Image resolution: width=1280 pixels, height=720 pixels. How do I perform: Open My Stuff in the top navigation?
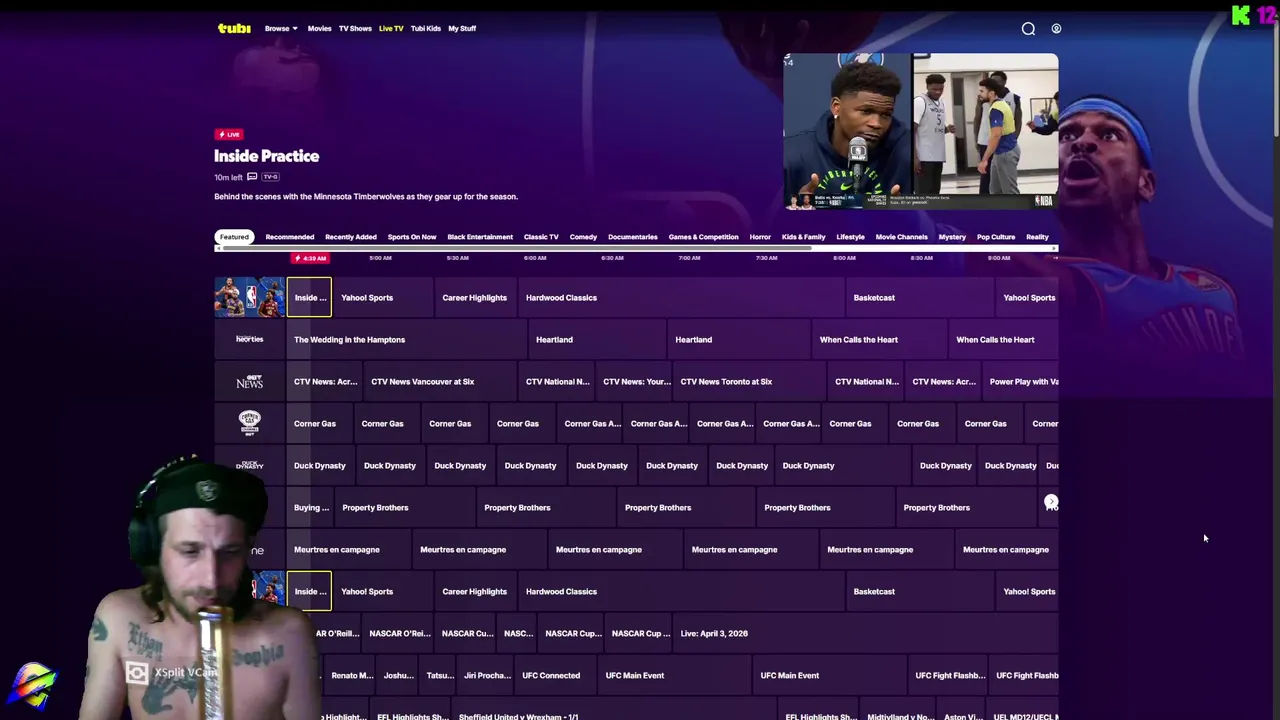462,28
